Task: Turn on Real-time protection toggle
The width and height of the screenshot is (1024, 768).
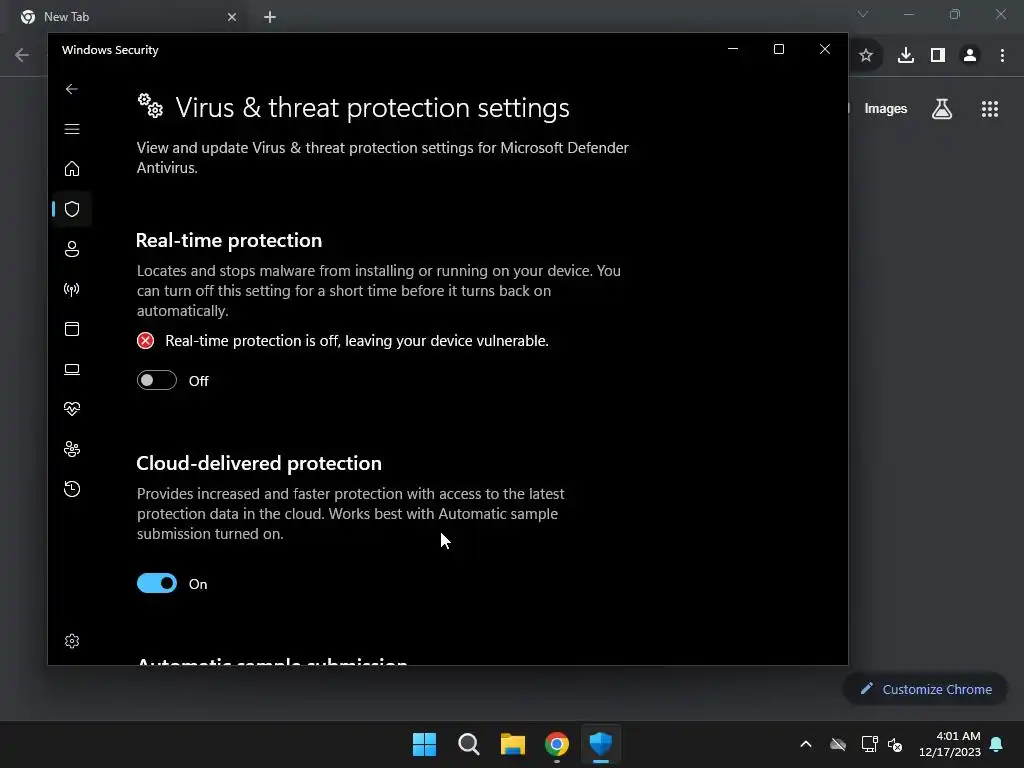Action: coord(157,380)
